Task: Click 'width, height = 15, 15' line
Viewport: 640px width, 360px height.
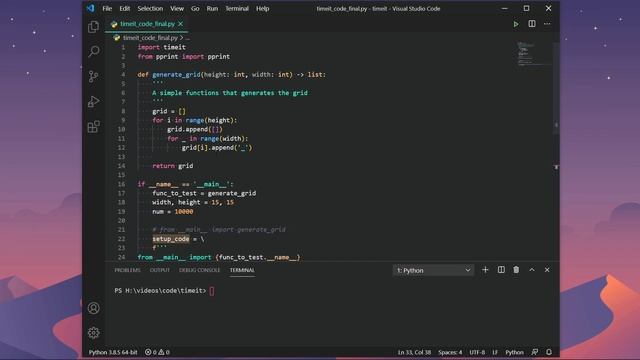Action: coord(193,202)
